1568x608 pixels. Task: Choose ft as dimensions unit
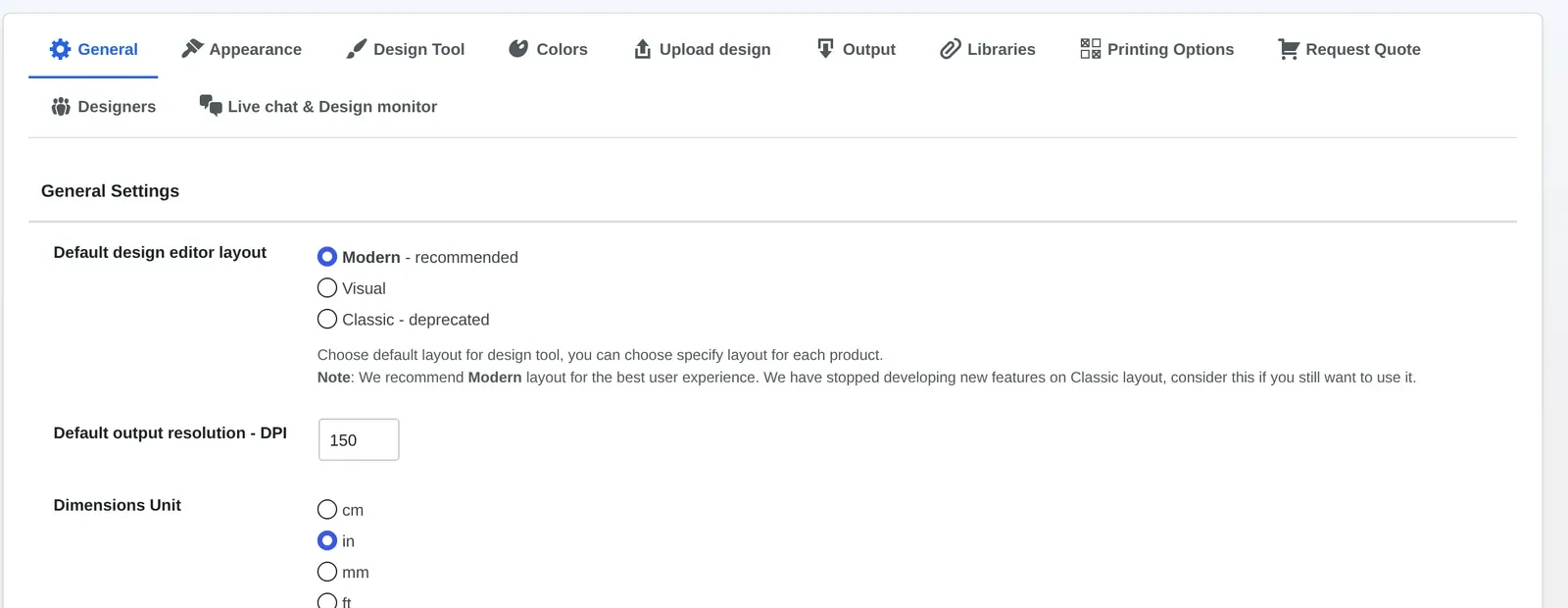tap(327, 601)
